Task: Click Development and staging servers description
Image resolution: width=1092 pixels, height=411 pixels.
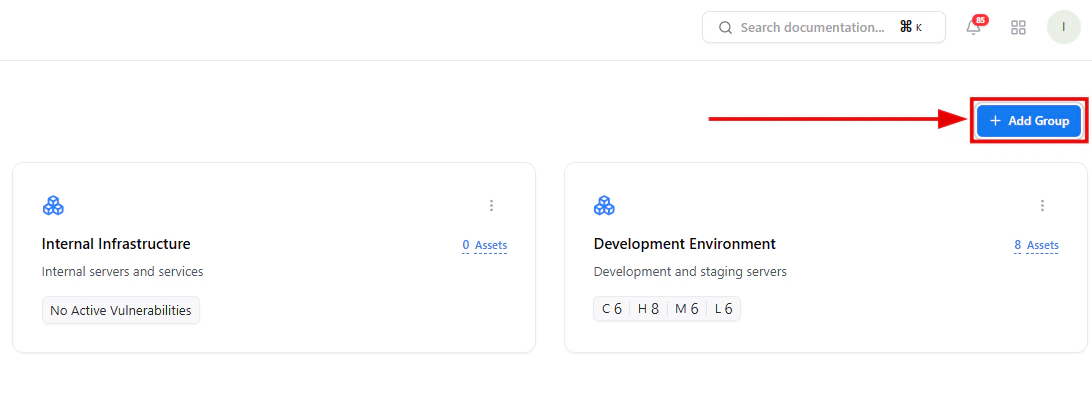Action: tap(690, 272)
